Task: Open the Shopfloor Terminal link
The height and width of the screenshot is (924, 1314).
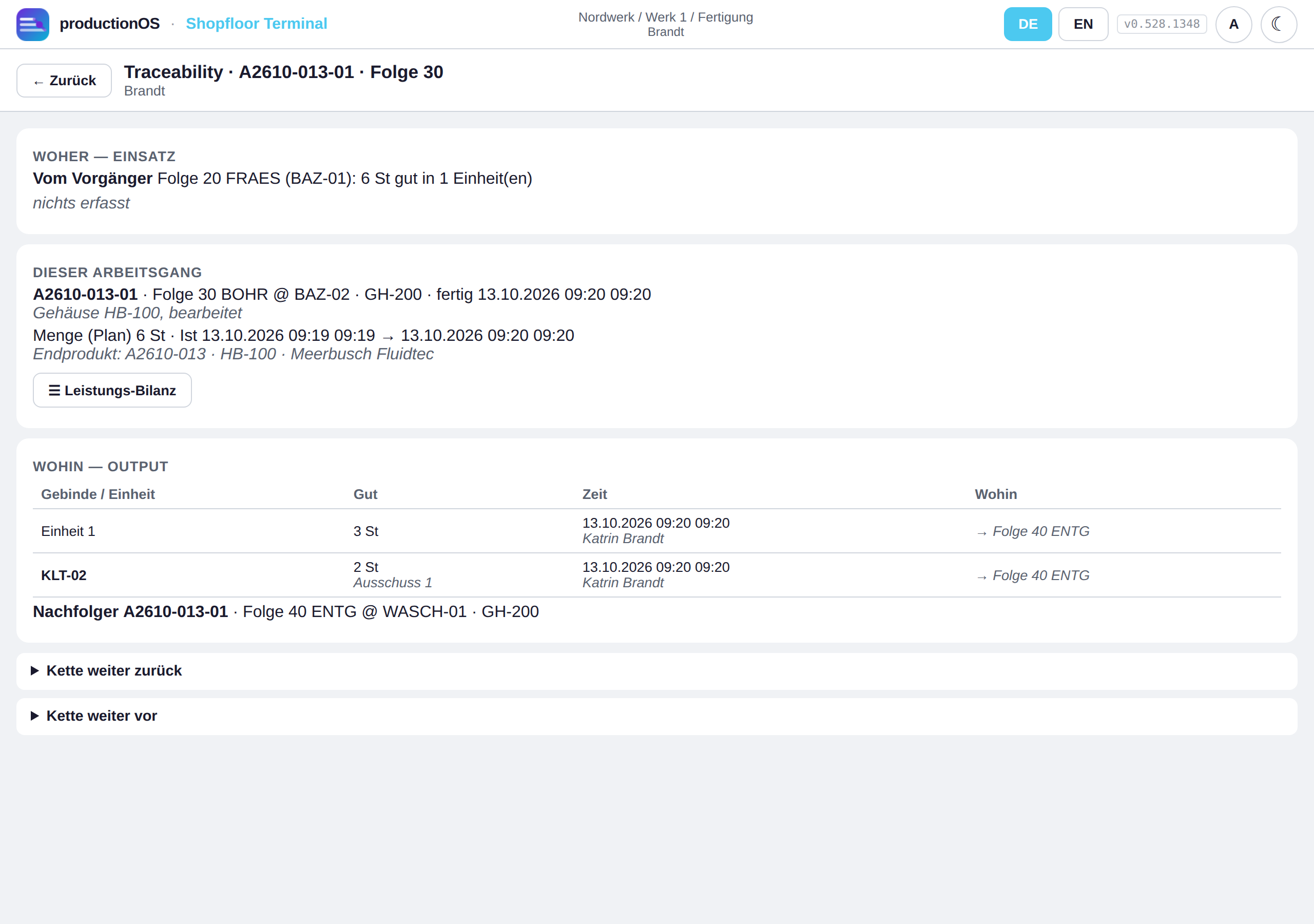Action: 257,24
